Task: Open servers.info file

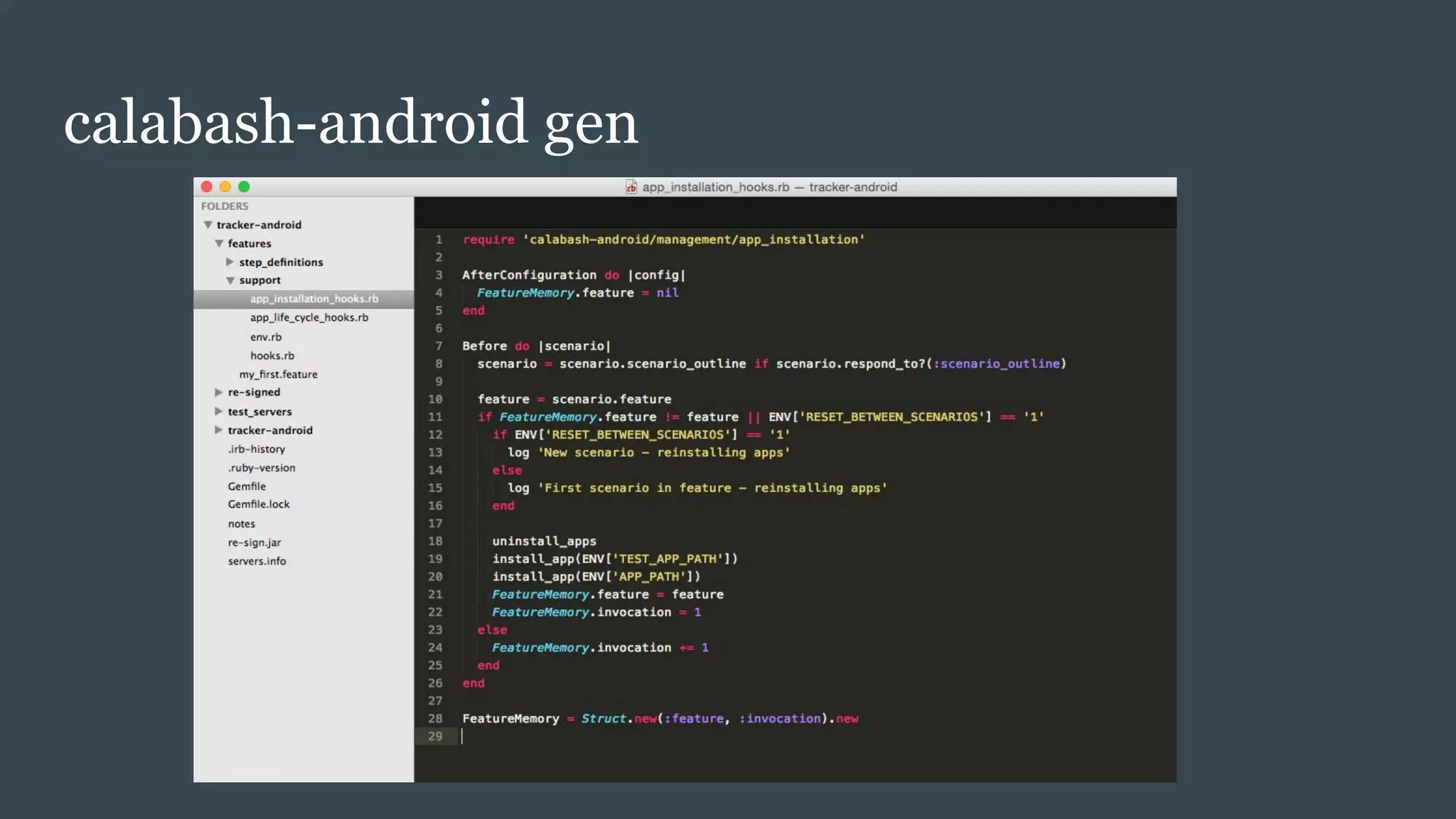Action: click(x=257, y=561)
